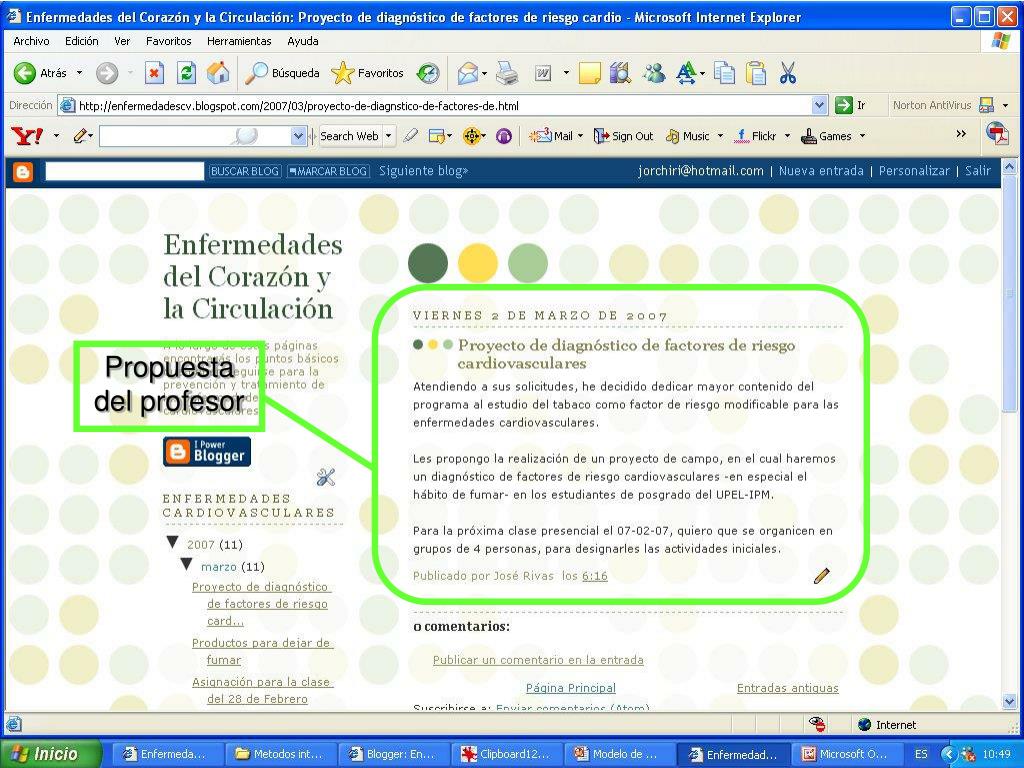Open the Ver menu
Image resolution: width=1024 pixels, height=768 pixels.
122,41
